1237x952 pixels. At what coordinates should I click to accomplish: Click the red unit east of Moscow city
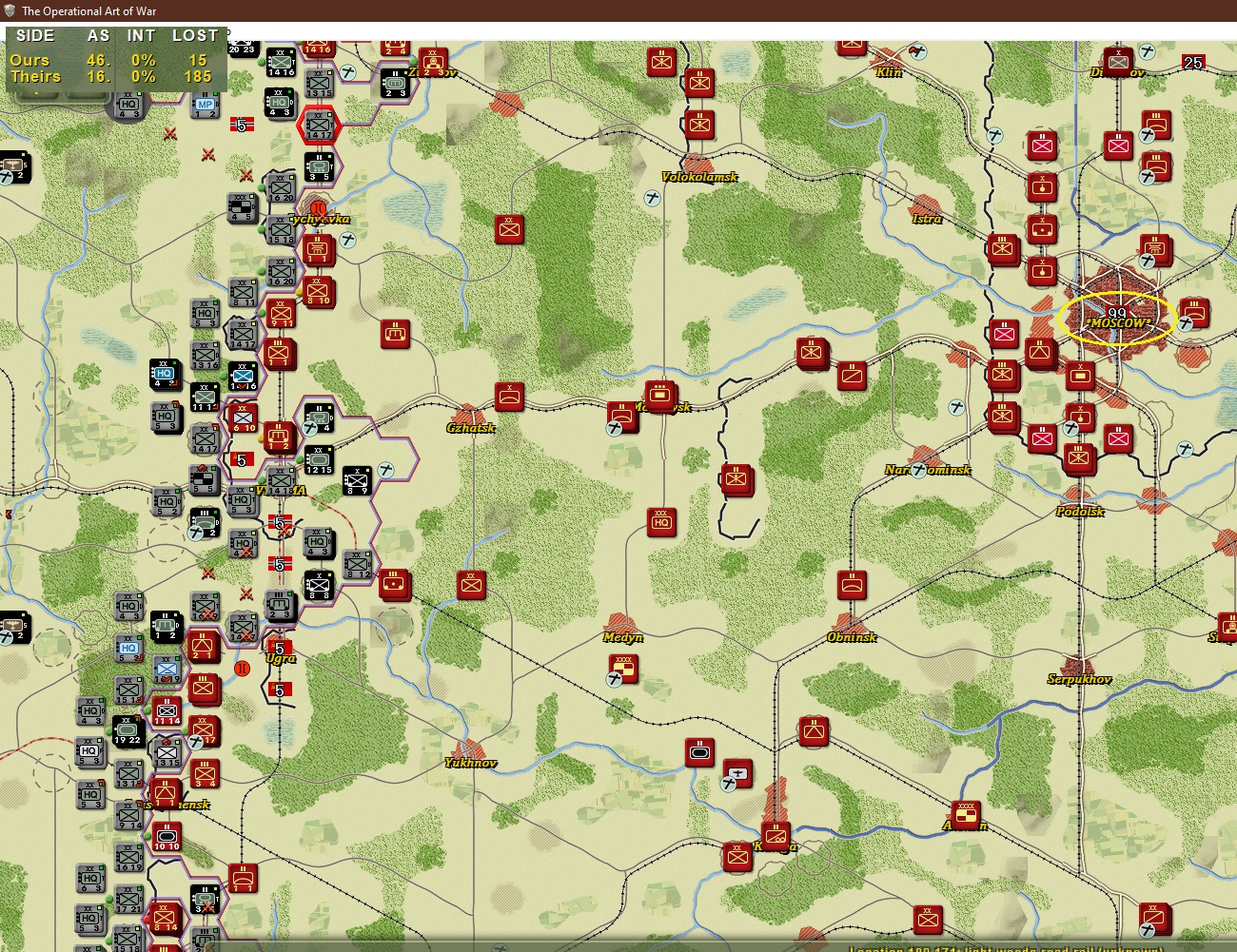[x=1194, y=312]
